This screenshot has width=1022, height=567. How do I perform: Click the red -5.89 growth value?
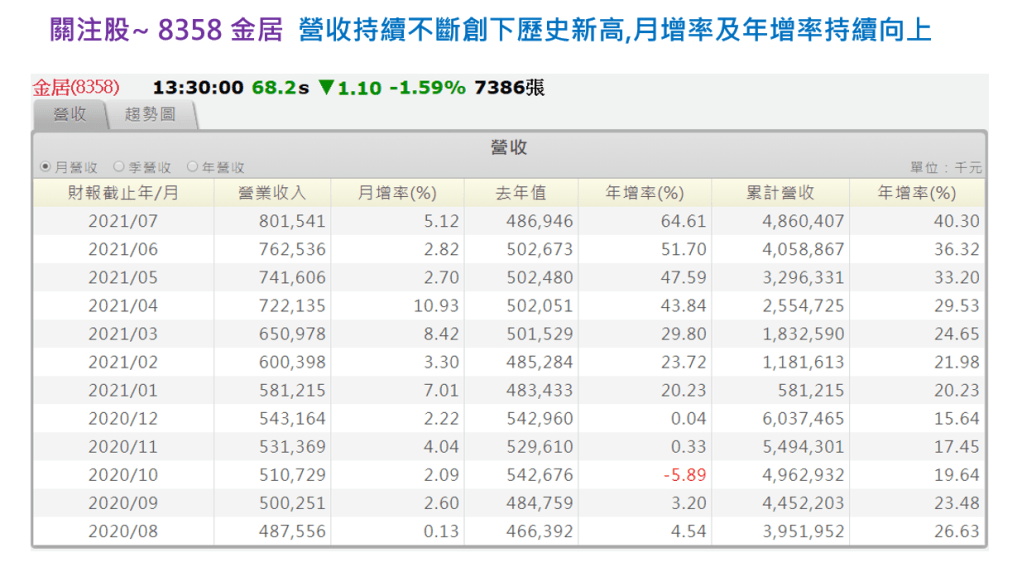click(x=685, y=475)
